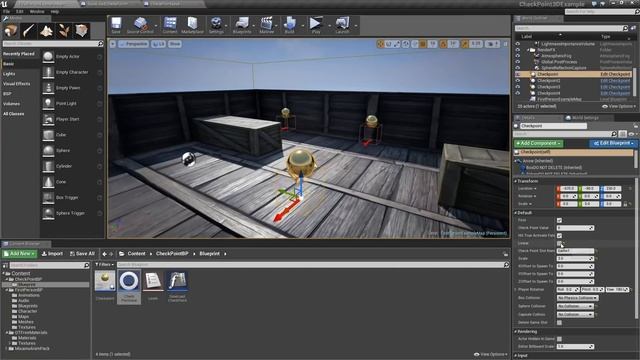Toggle the Linear checkbox
The width and height of the screenshot is (640, 360).
coord(559,243)
